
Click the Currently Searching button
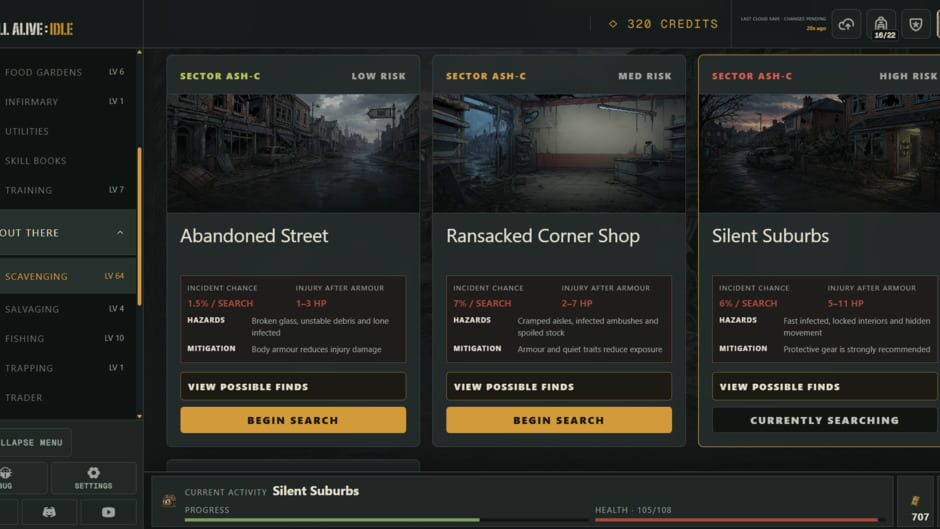[x=824, y=420]
